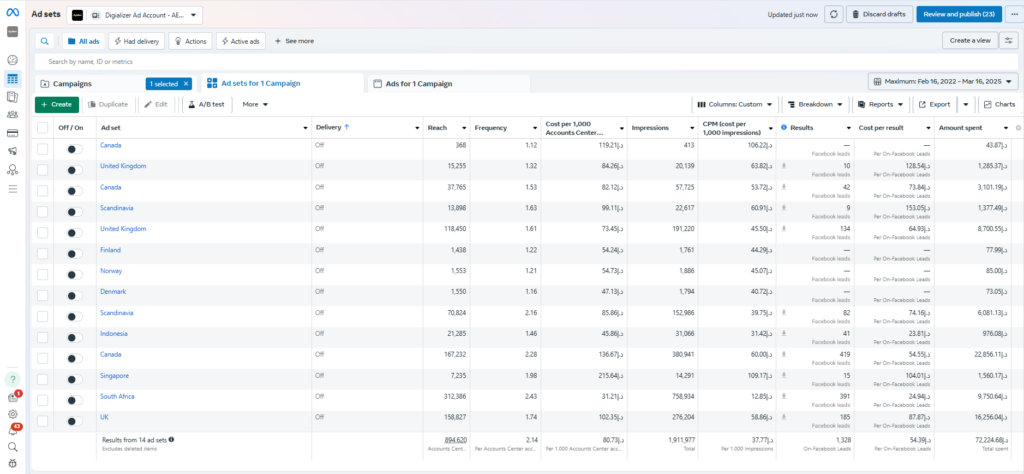Open the Breakdown dropdown

(x=815, y=104)
